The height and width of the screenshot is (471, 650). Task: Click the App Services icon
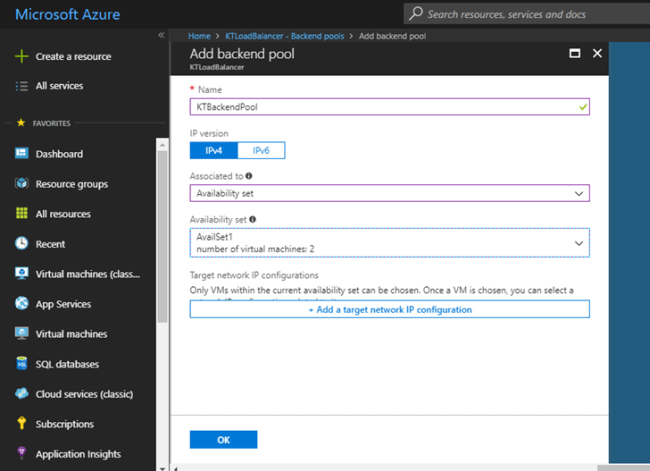click(x=21, y=304)
